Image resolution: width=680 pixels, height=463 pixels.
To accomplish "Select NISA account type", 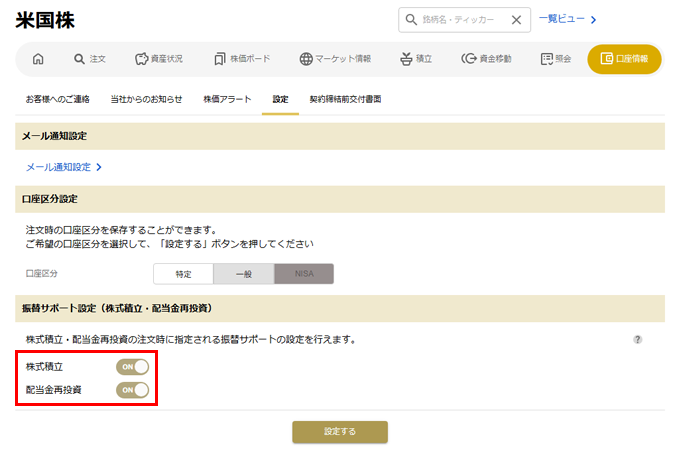I will tap(304, 274).
